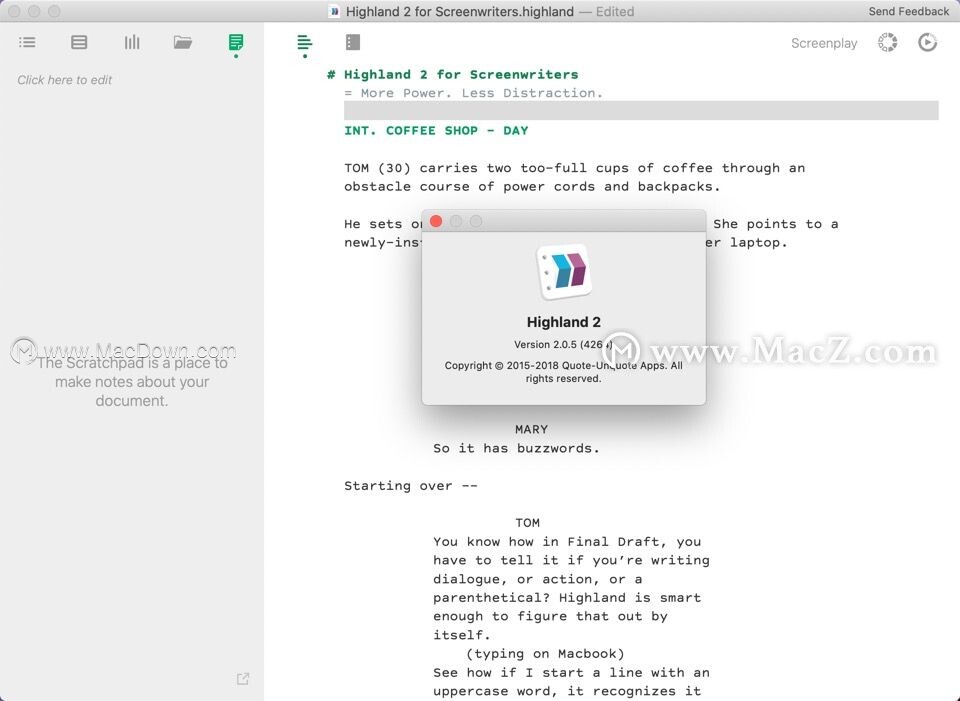Click the TOM character cue above dialogue
This screenshot has height=701, width=960.
tap(527, 523)
